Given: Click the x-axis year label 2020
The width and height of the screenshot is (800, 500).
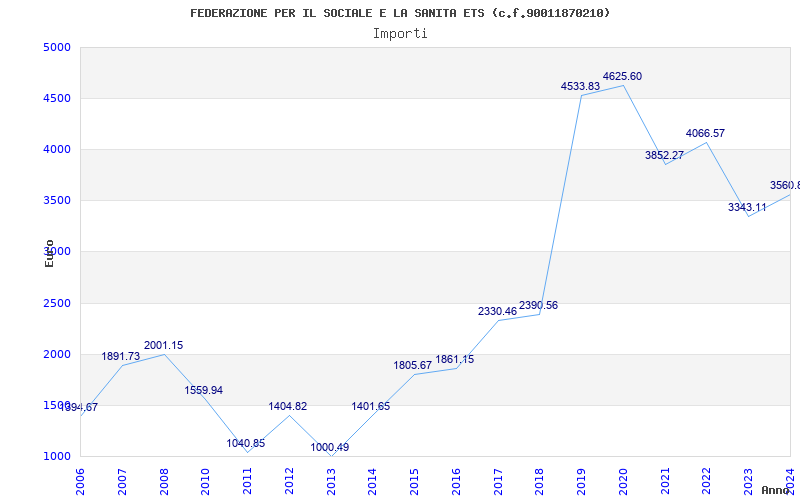Looking at the screenshot, I should point(623,482).
